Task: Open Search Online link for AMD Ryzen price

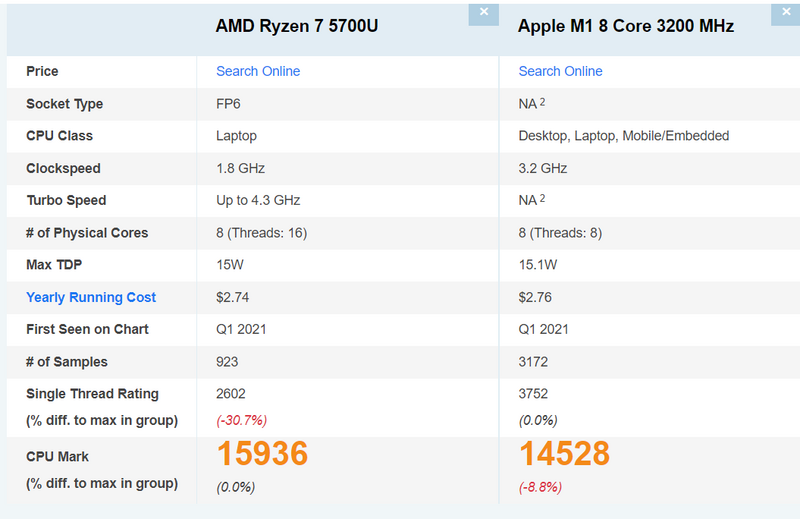Action: coord(258,71)
